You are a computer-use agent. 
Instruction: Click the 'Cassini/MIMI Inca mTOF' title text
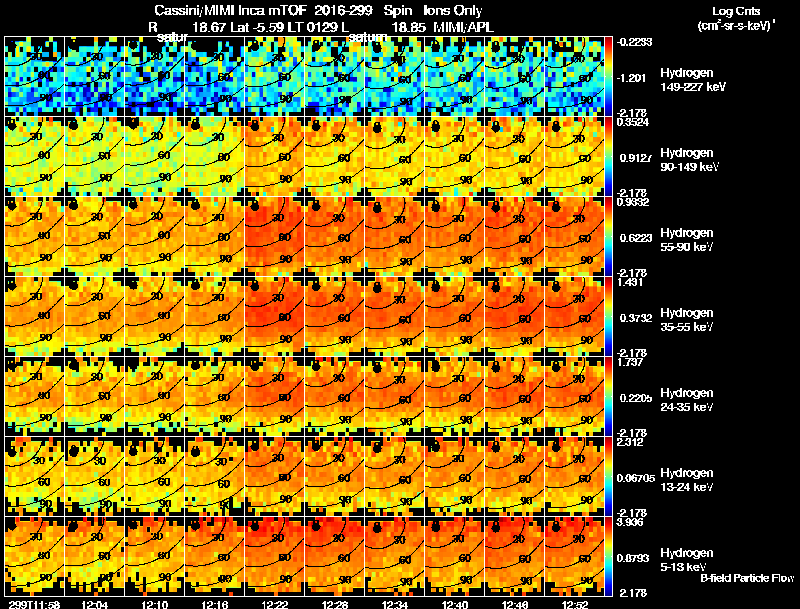click(230, 11)
